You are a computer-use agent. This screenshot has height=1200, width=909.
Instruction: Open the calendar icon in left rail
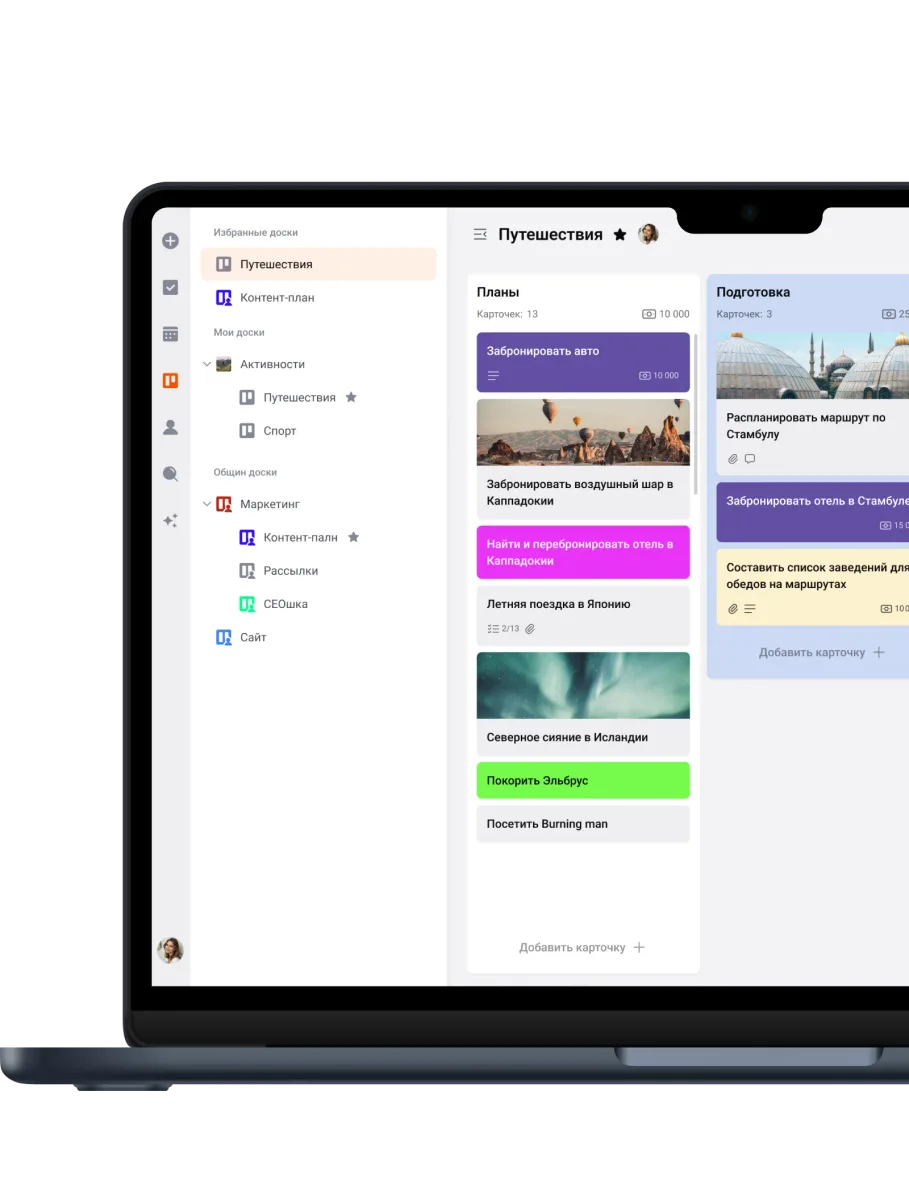click(x=170, y=334)
